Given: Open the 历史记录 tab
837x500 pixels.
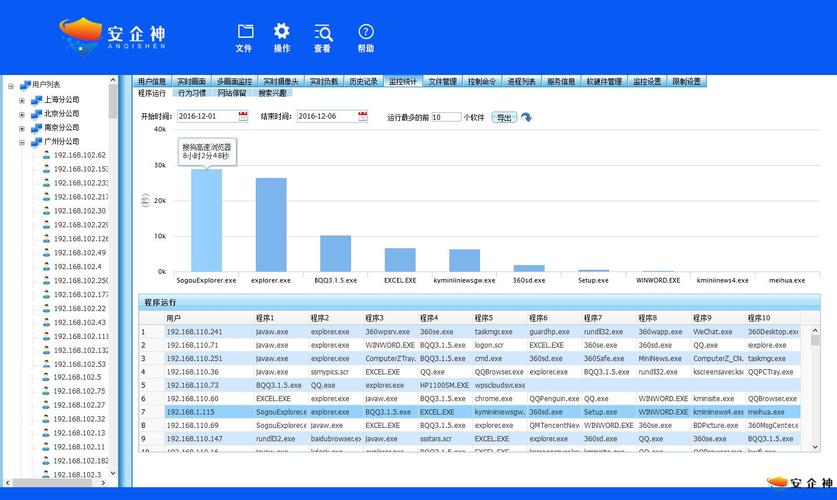Looking at the screenshot, I should [363, 81].
